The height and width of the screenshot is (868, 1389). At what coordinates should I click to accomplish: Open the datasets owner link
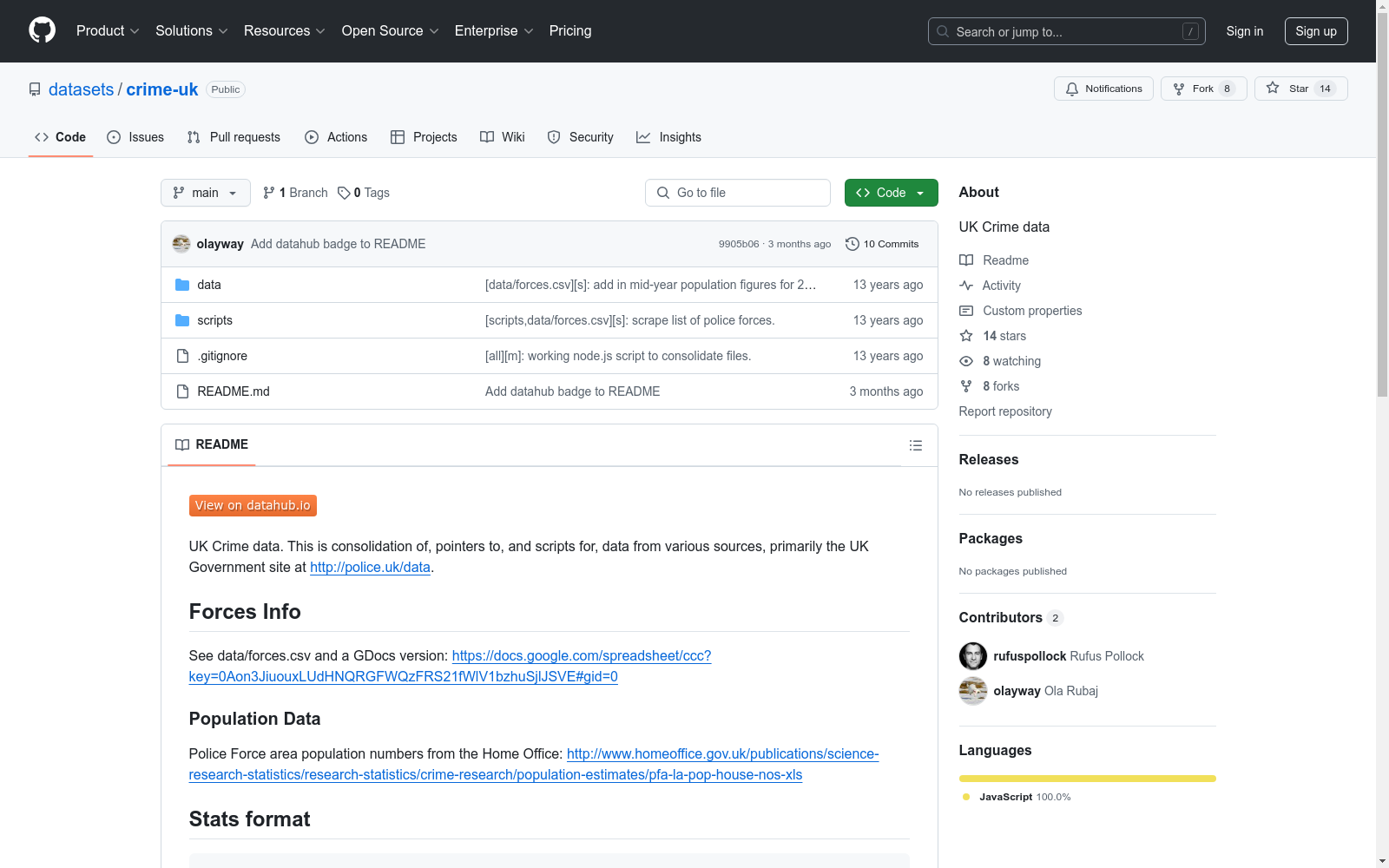point(81,89)
